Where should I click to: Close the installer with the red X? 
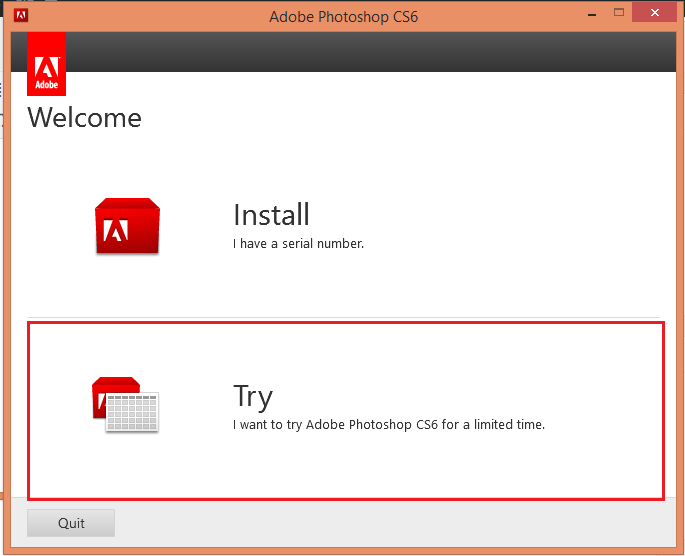point(657,14)
